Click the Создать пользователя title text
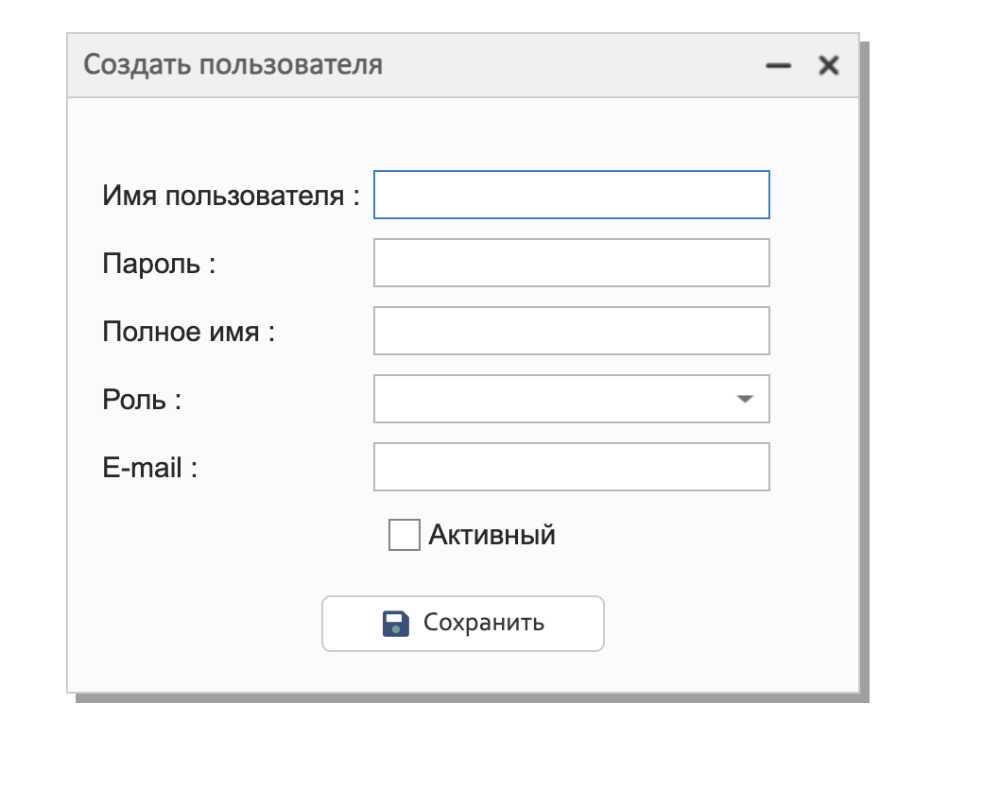 [x=233, y=66]
